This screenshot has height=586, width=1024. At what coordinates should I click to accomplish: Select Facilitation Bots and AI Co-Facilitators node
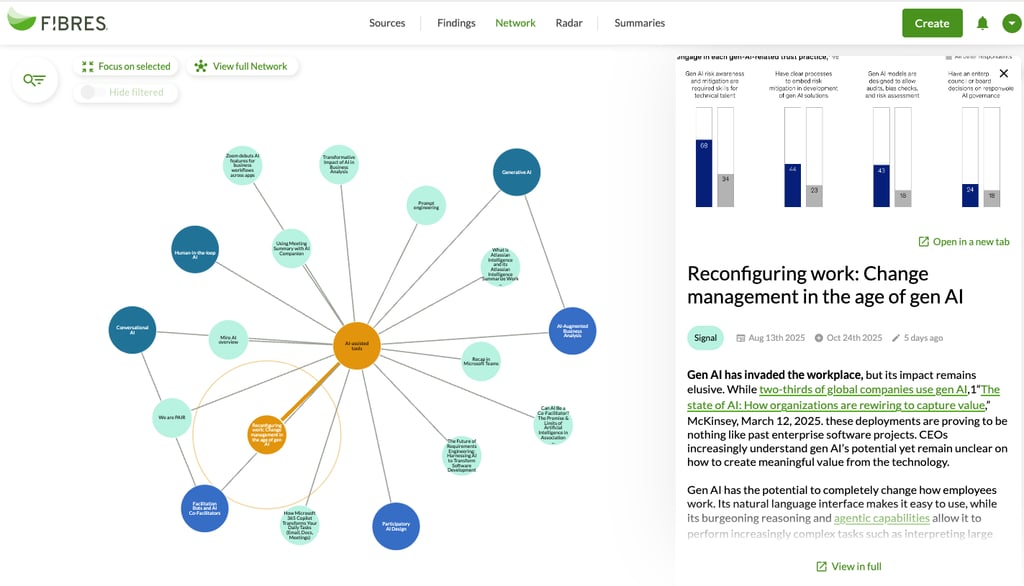pyautogui.click(x=204, y=508)
